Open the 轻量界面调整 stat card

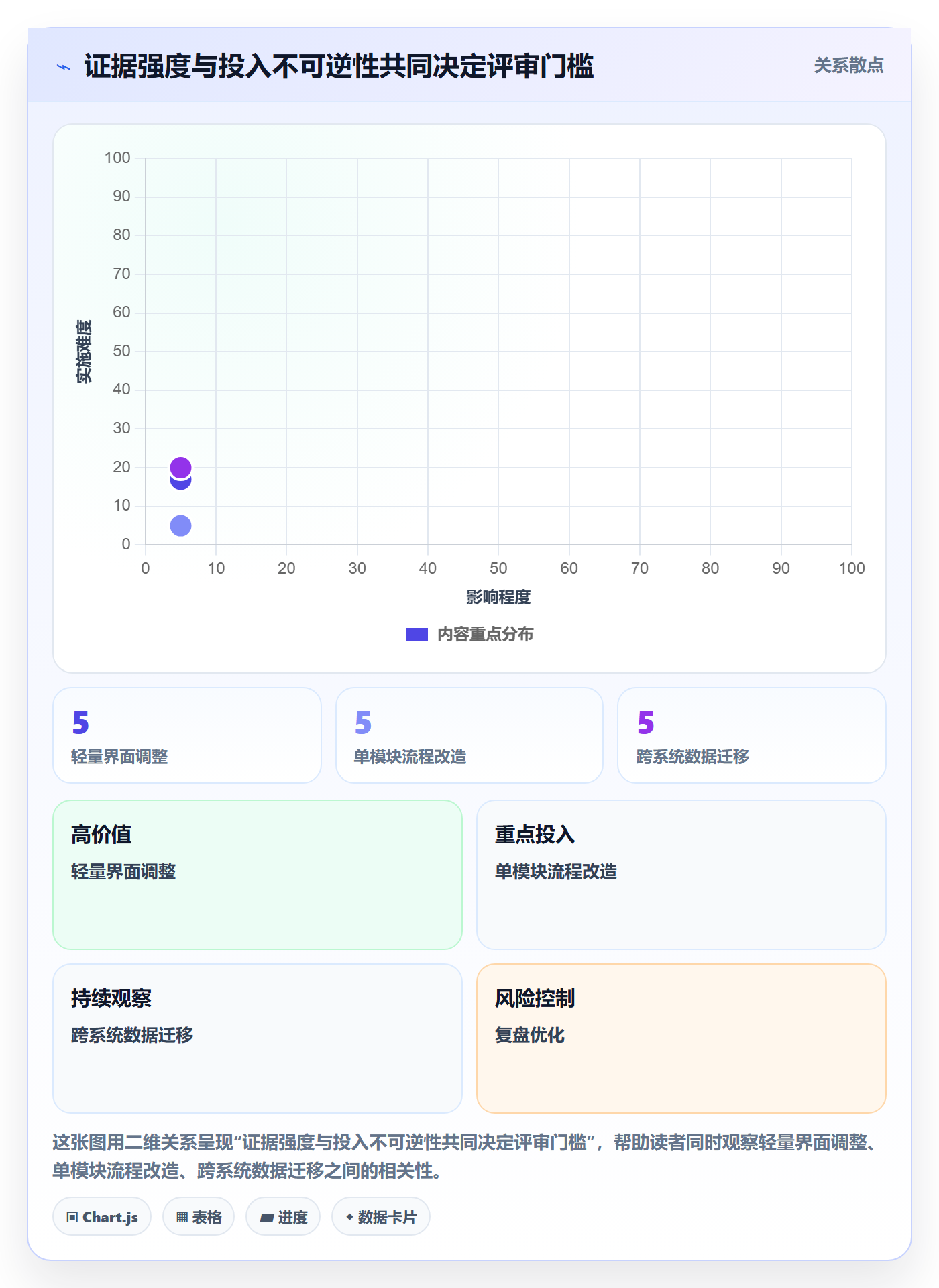[187, 735]
